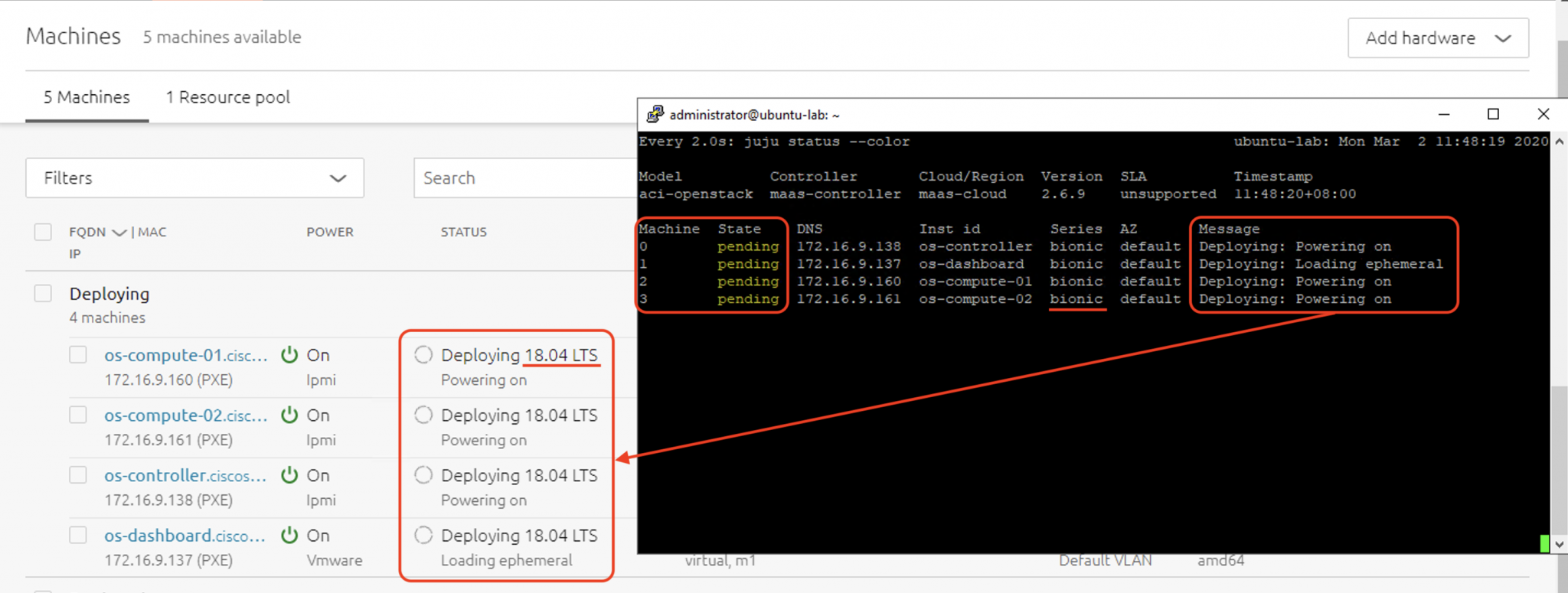
Task: Sort by POWER column header
Action: coord(330,232)
